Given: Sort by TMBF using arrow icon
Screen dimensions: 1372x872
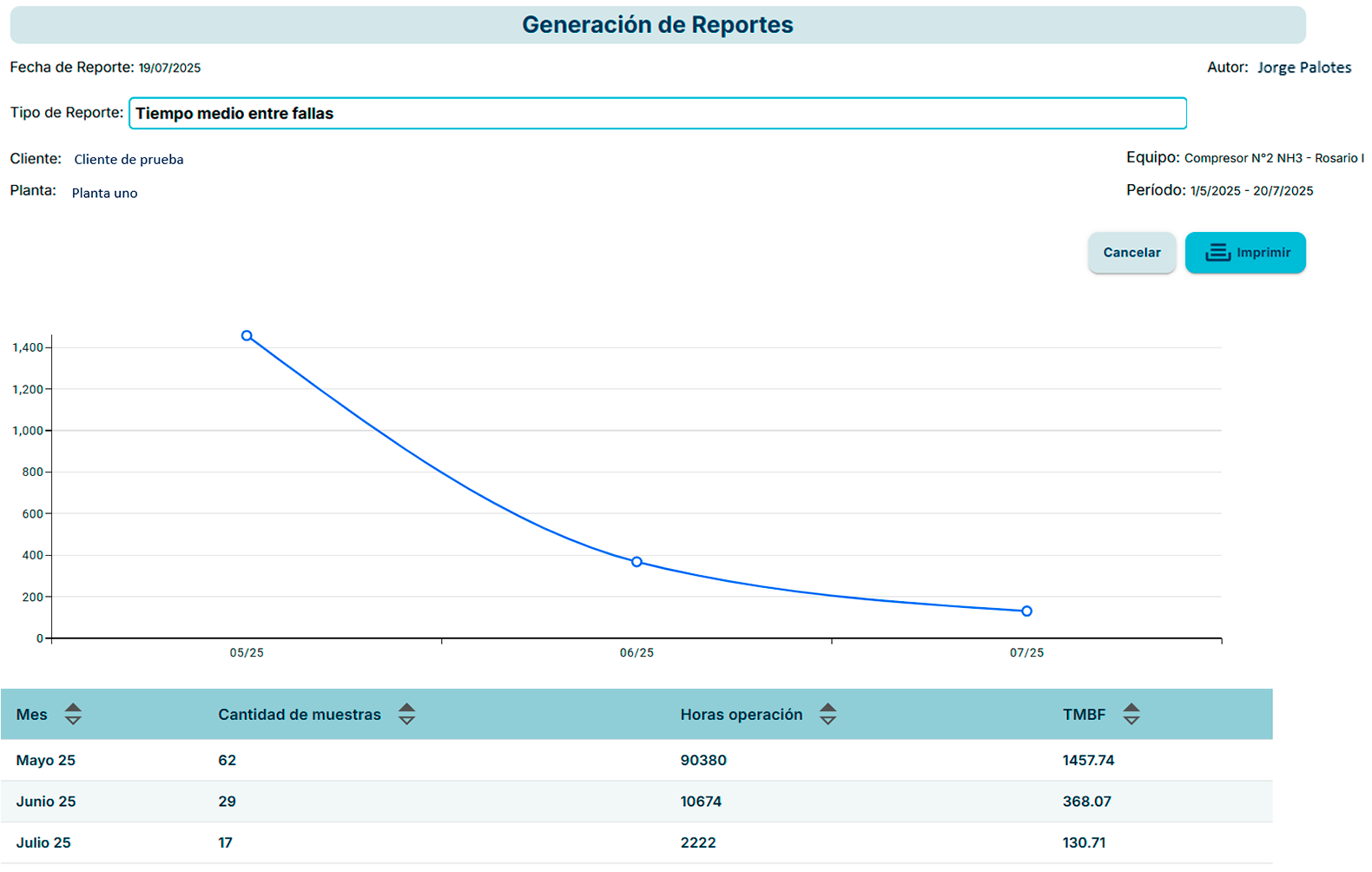Looking at the screenshot, I should click(x=1131, y=714).
